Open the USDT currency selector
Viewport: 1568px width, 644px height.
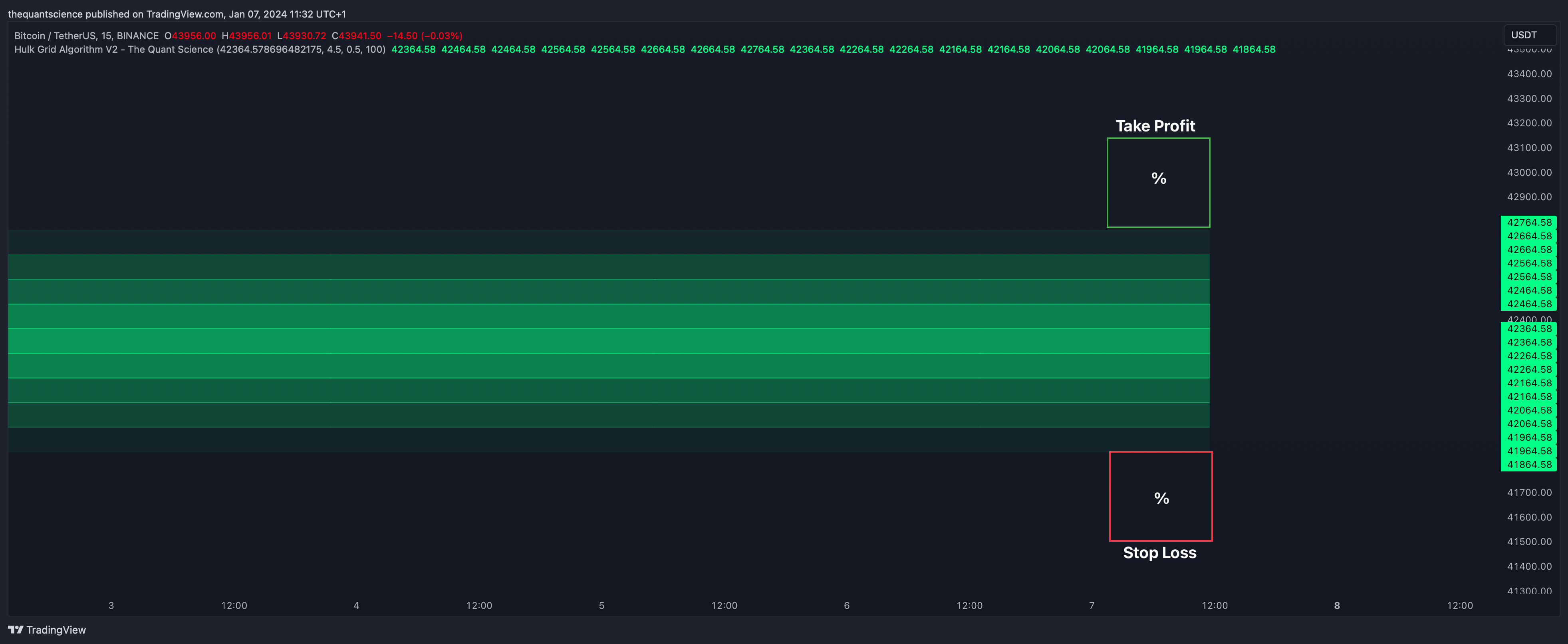1530,35
